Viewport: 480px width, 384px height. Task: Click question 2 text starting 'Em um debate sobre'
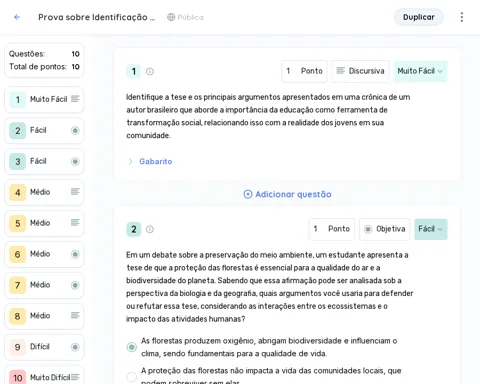point(270,287)
